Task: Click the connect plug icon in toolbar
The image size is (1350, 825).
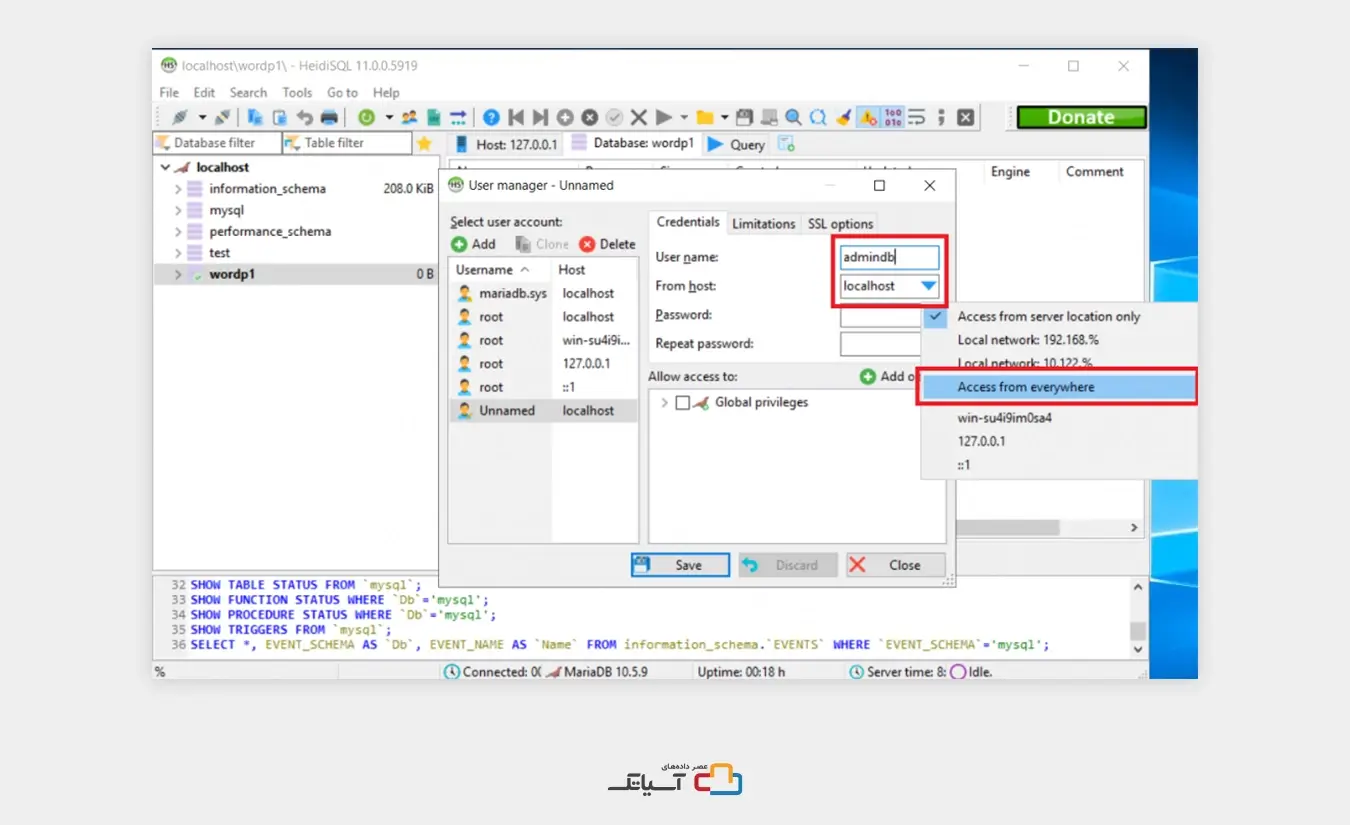Action: [x=180, y=117]
